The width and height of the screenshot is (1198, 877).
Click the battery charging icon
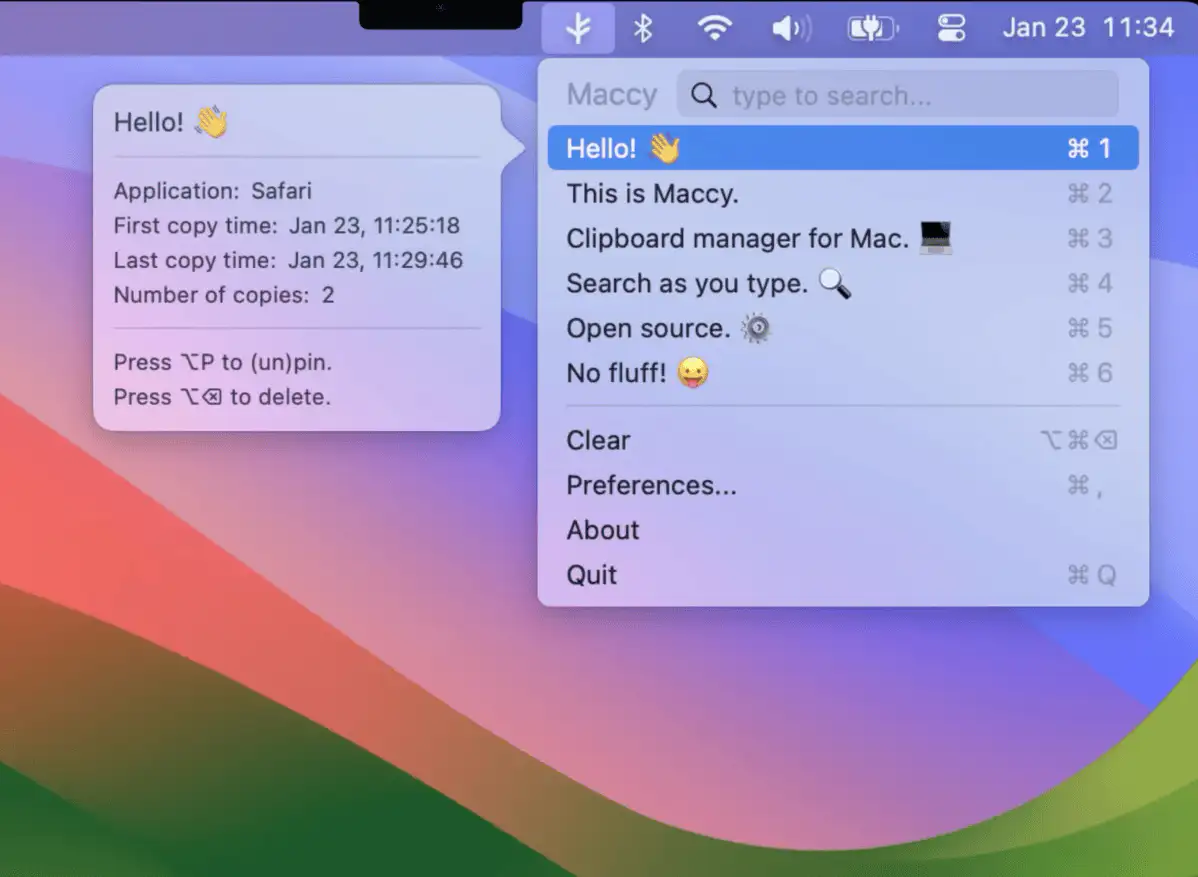[871, 28]
